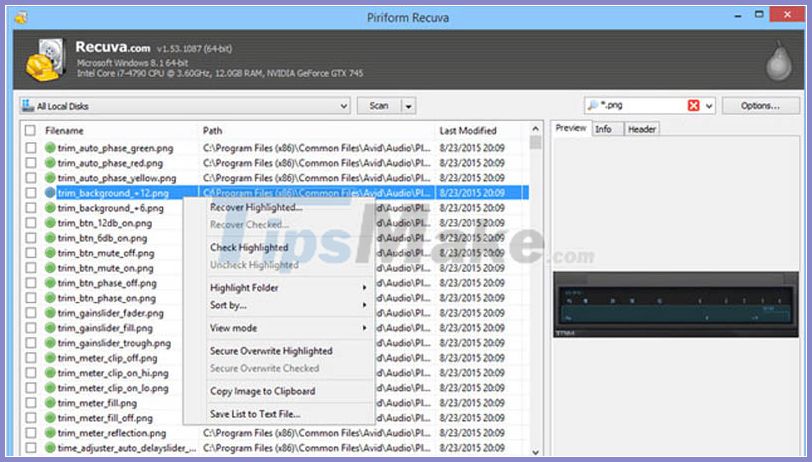Select the trim_meter_reflection.png filename
Viewport: 812px width, 462px height.
112,433
